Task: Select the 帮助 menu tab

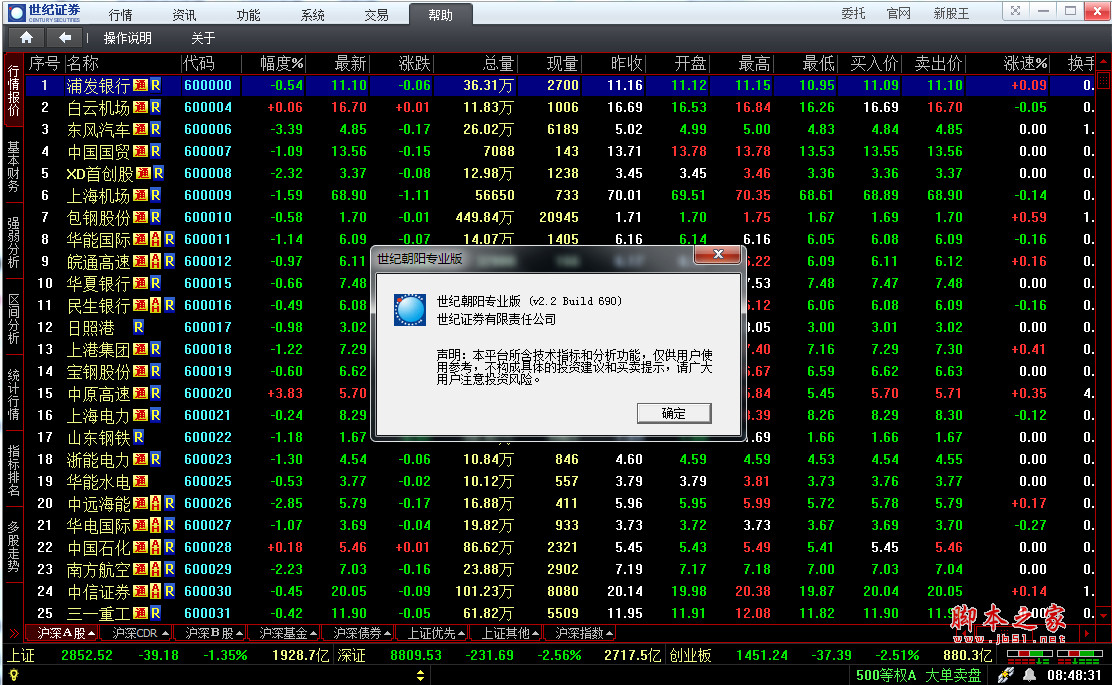Action: click(x=440, y=15)
